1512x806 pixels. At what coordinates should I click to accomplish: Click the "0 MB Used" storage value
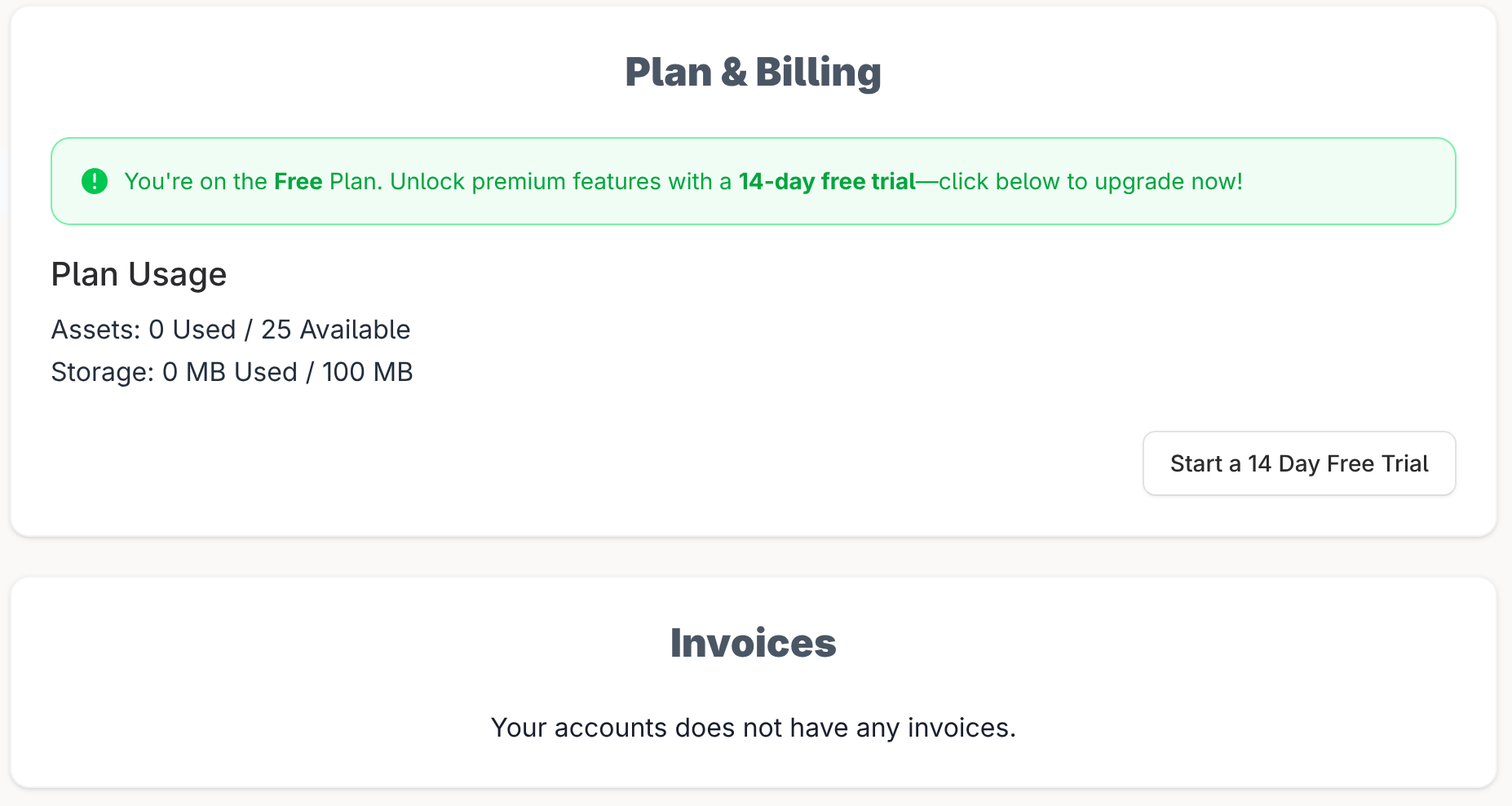coord(230,372)
